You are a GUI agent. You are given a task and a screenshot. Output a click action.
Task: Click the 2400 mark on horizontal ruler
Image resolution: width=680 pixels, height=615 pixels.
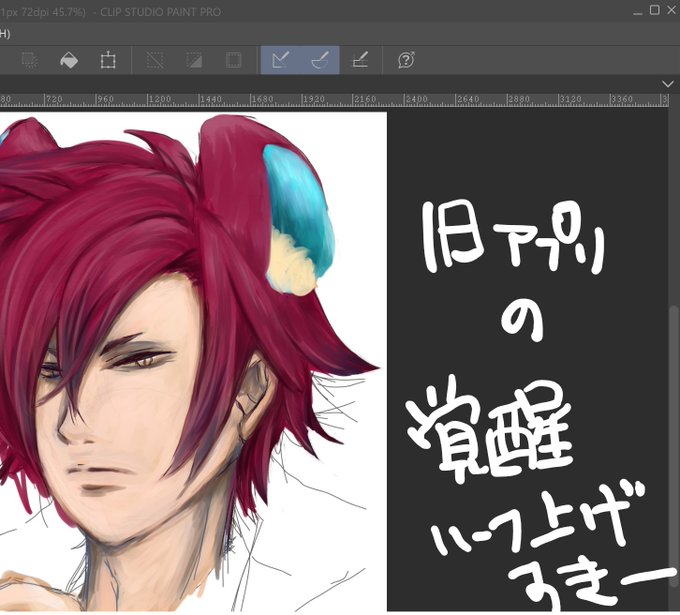416,99
